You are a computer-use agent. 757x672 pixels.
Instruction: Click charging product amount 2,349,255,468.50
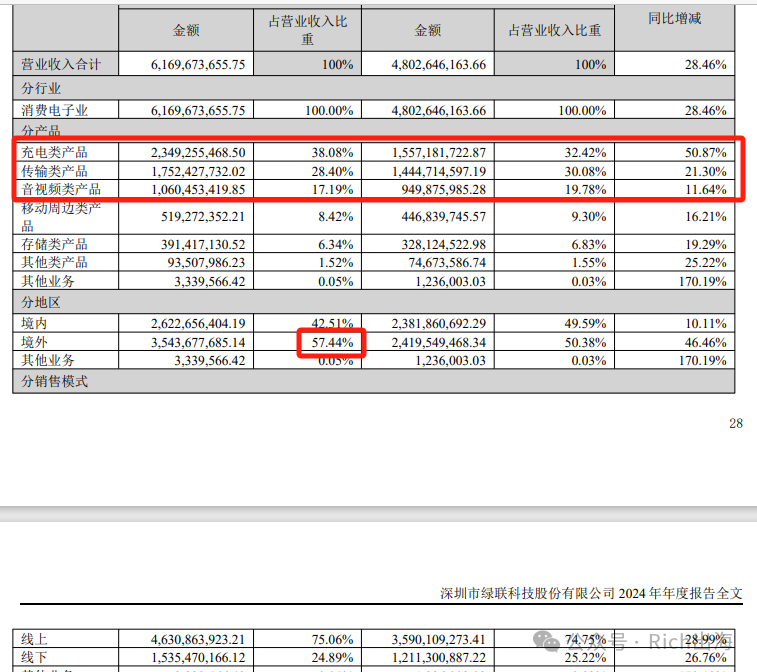click(x=198, y=153)
